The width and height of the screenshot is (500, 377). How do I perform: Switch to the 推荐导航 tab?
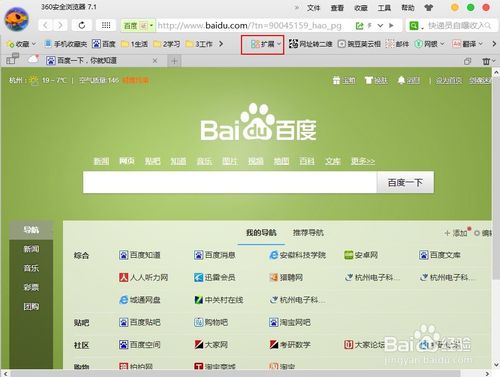pos(308,233)
